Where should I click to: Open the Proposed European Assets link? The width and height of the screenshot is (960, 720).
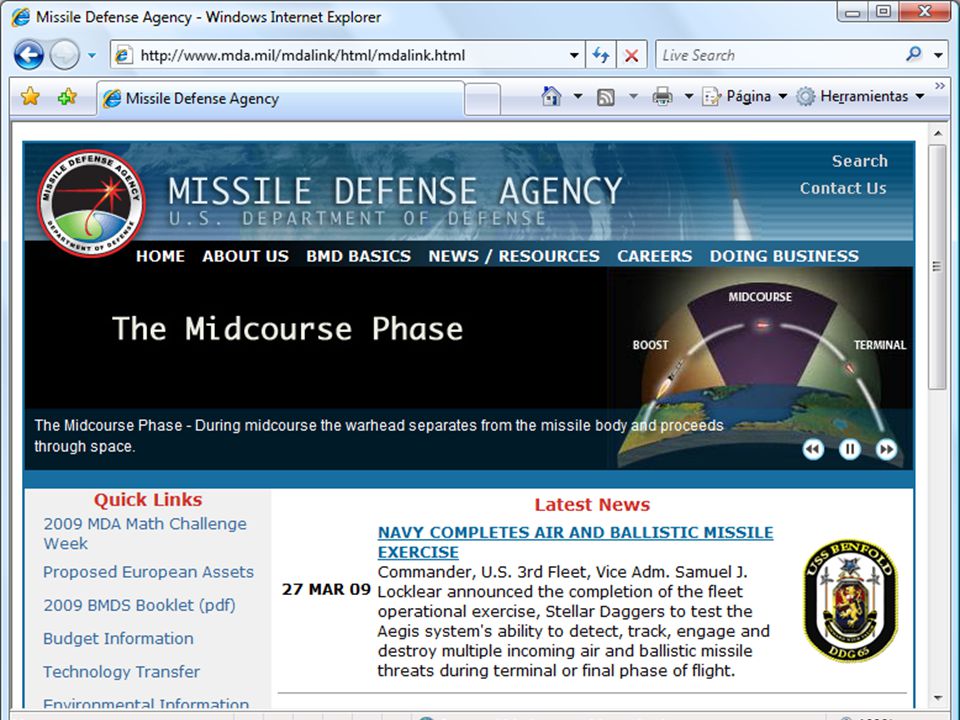coord(148,572)
